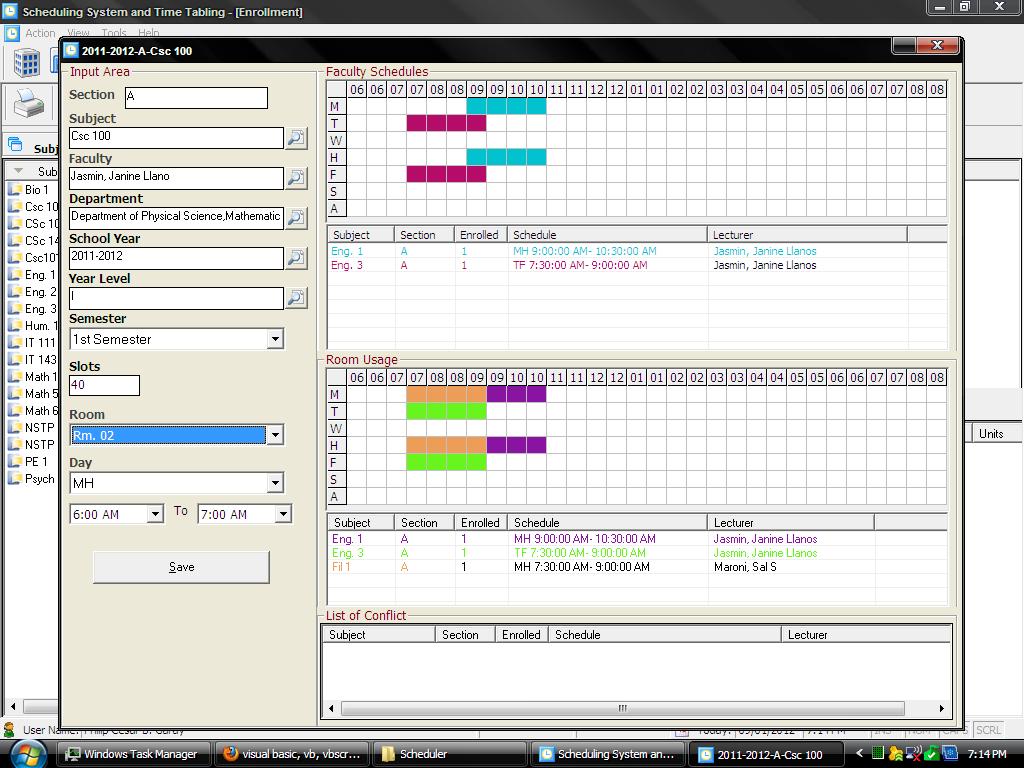Click the search icon beside Subject field
Screen dimensions: 1024x768
296,138
